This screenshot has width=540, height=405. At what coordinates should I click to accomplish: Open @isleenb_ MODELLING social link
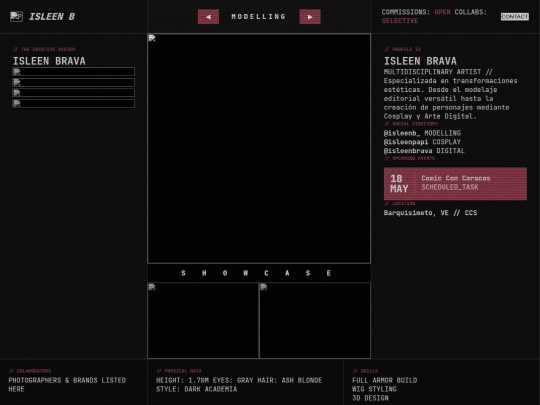pyautogui.click(x=422, y=133)
